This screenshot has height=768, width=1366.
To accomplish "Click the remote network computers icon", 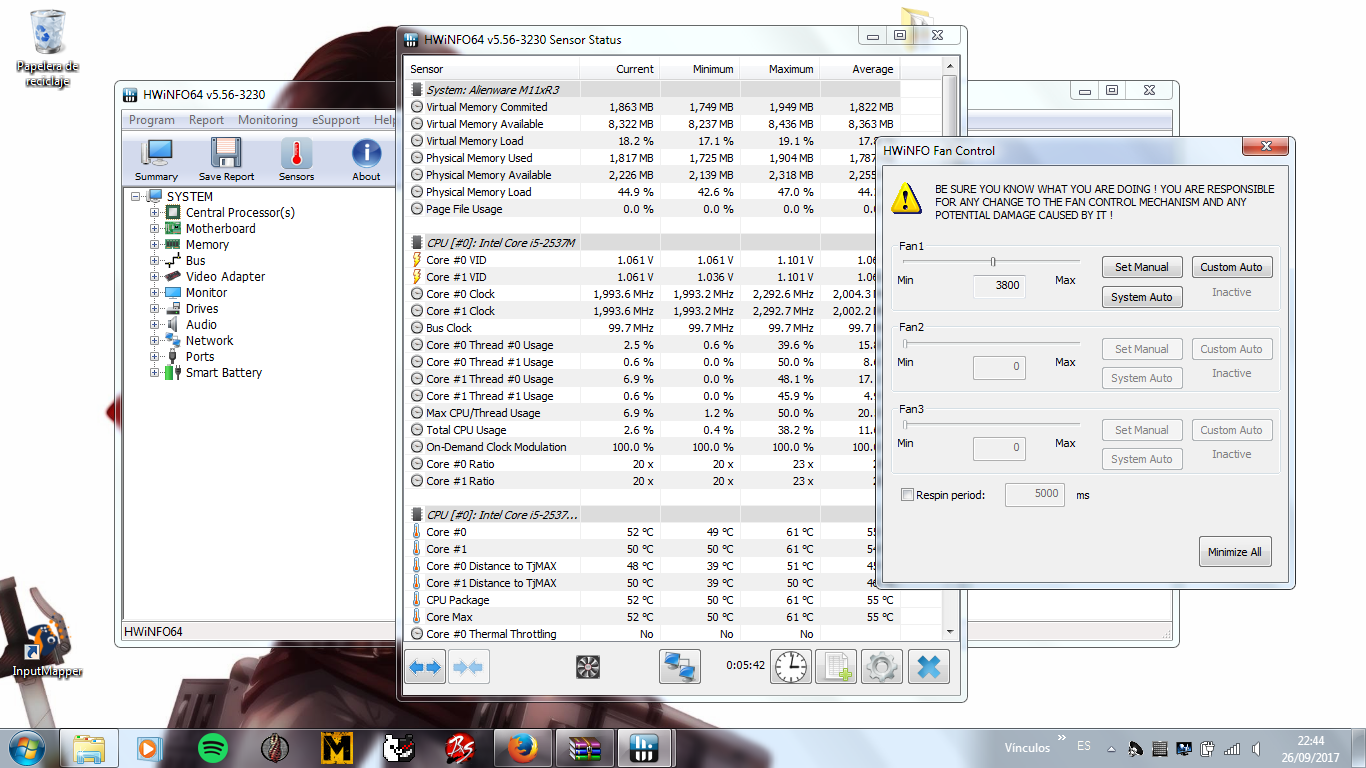I will coord(680,667).
